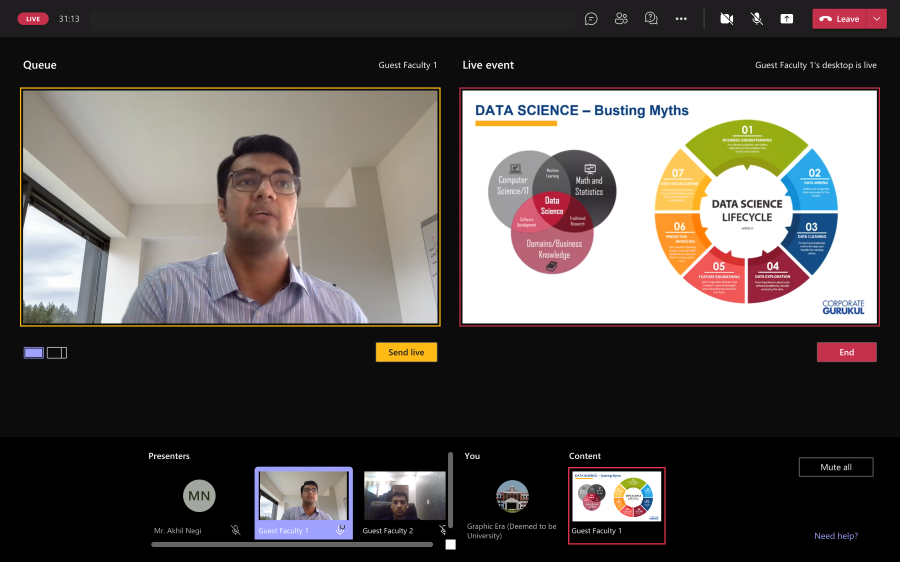Select Guest Faculty 1 video thumbnail

pos(303,496)
